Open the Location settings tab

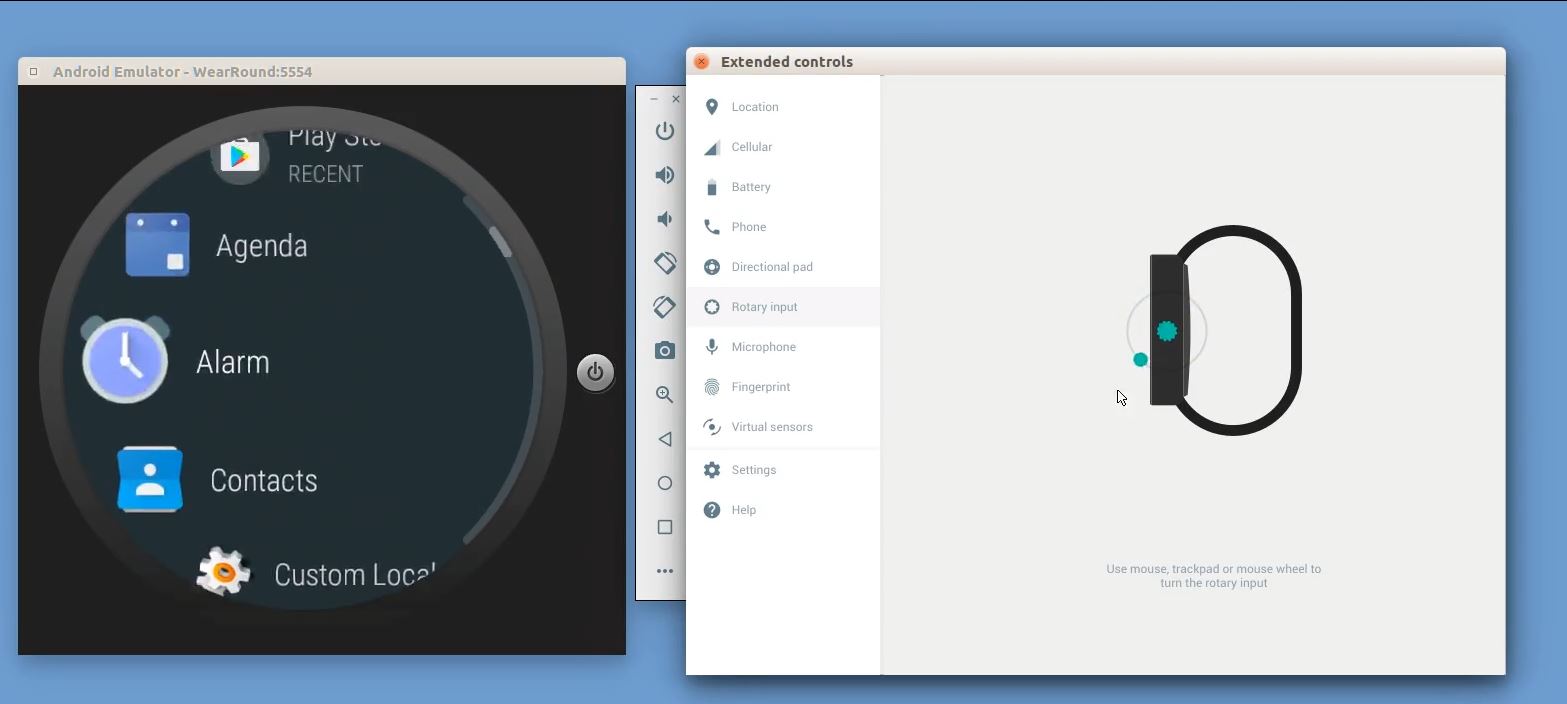pyautogui.click(x=754, y=107)
